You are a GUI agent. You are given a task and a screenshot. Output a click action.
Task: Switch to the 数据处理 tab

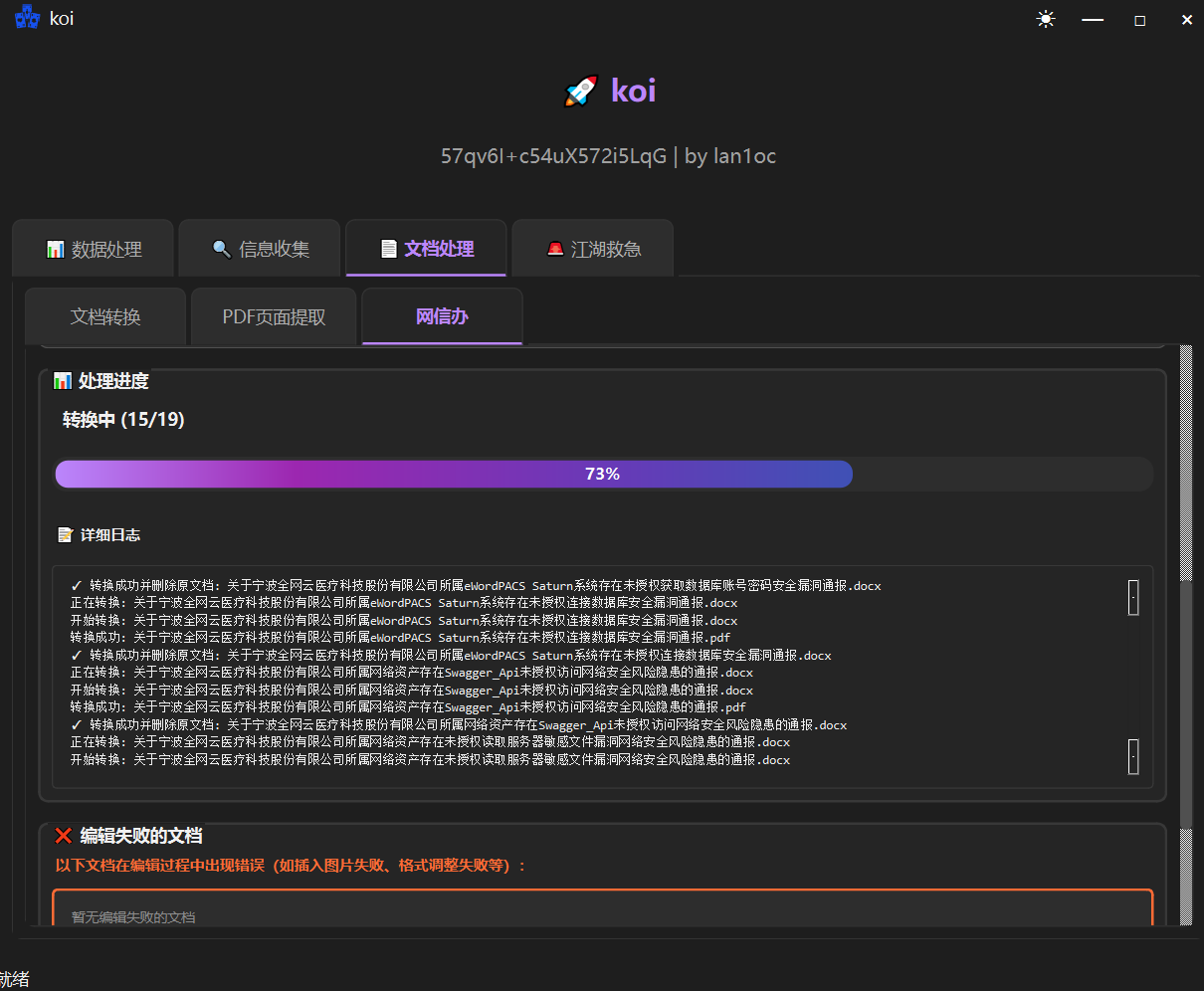(94, 249)
